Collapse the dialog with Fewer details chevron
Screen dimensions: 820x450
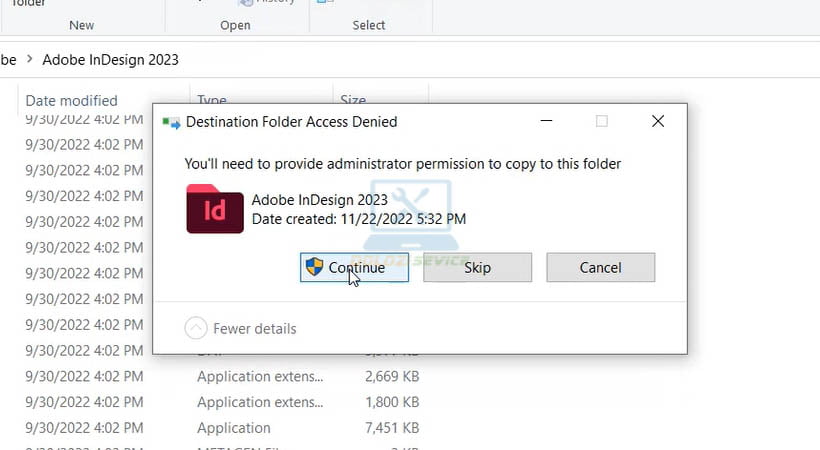pos(197,328)
